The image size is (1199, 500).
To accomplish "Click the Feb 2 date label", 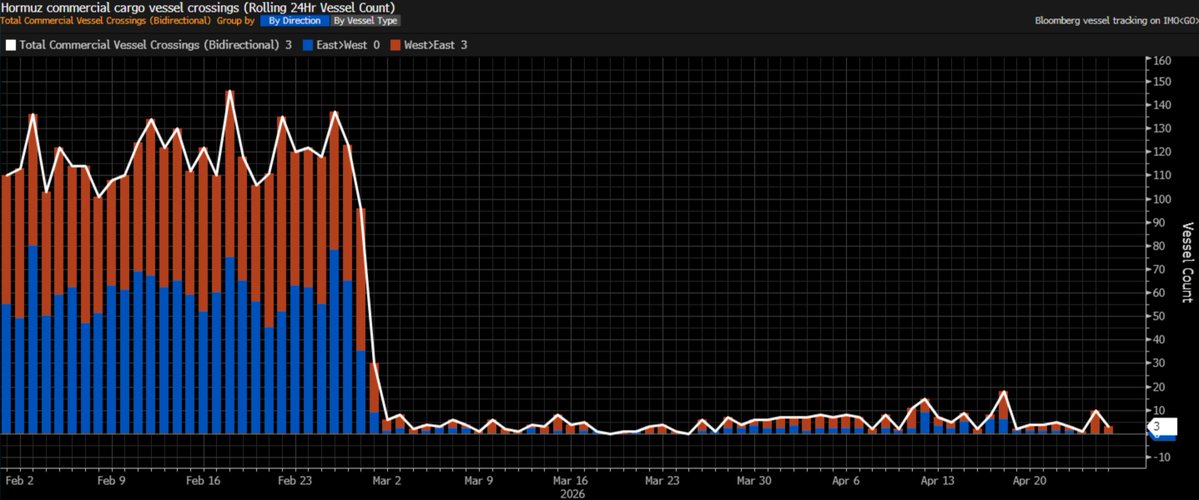I will click(20, 482).
